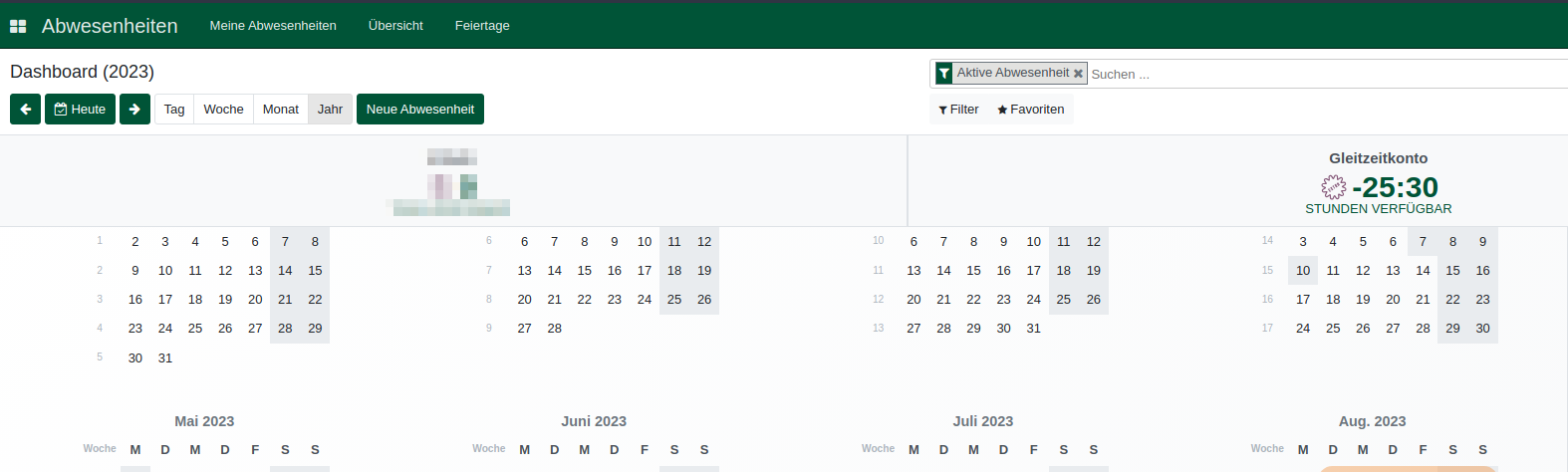Switch calendar to Monat view

tap(281, 110)
